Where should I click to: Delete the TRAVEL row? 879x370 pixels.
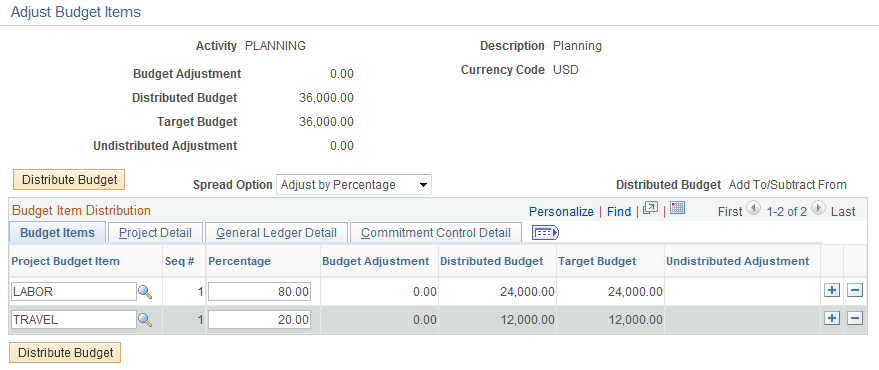click(854, 318)
